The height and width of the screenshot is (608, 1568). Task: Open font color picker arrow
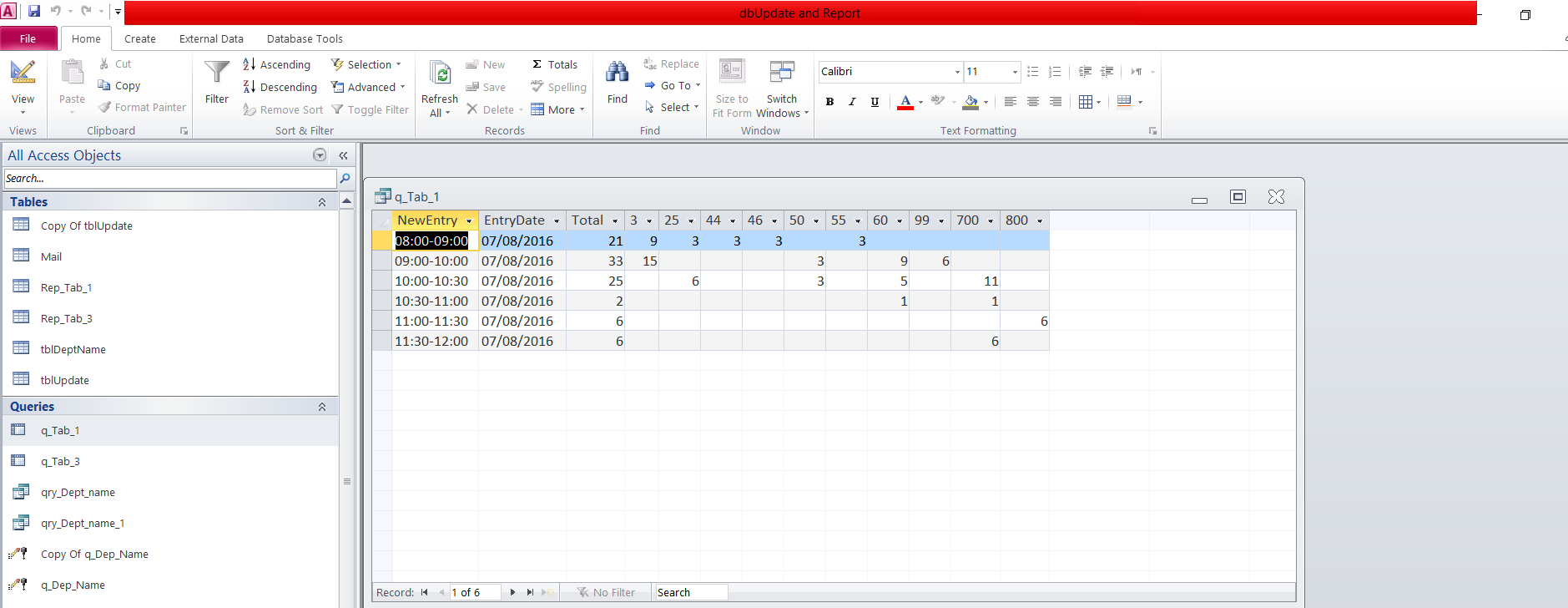coord(920,103)
